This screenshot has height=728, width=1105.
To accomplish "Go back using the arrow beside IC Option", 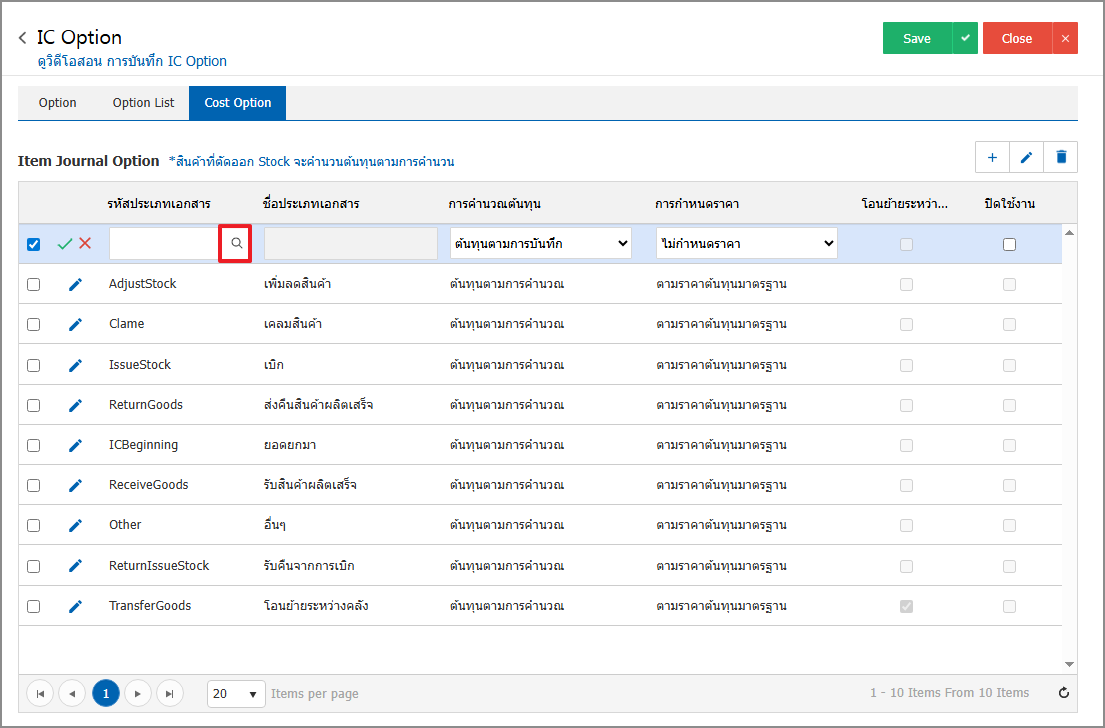I will click(23, 38).
